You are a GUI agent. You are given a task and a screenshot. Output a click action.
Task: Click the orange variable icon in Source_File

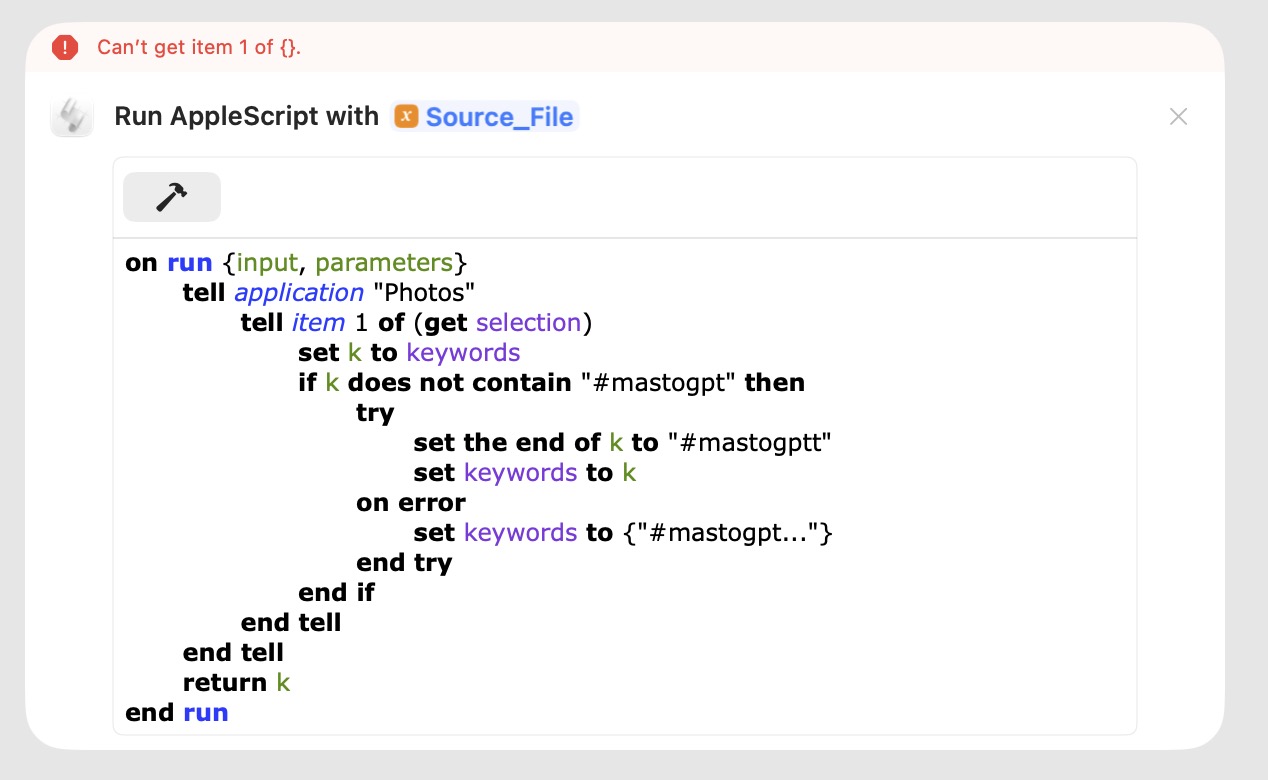[x=406, y=117]
